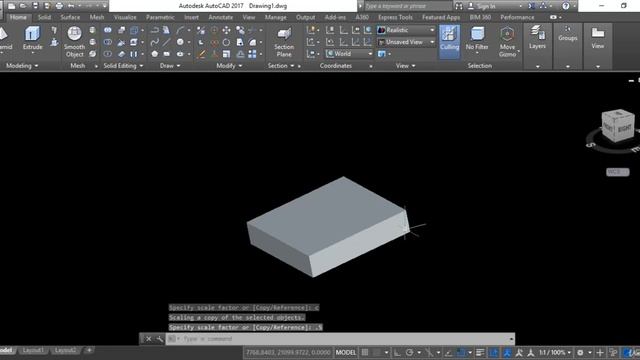Add a new layout with plus button

(89, 350)
